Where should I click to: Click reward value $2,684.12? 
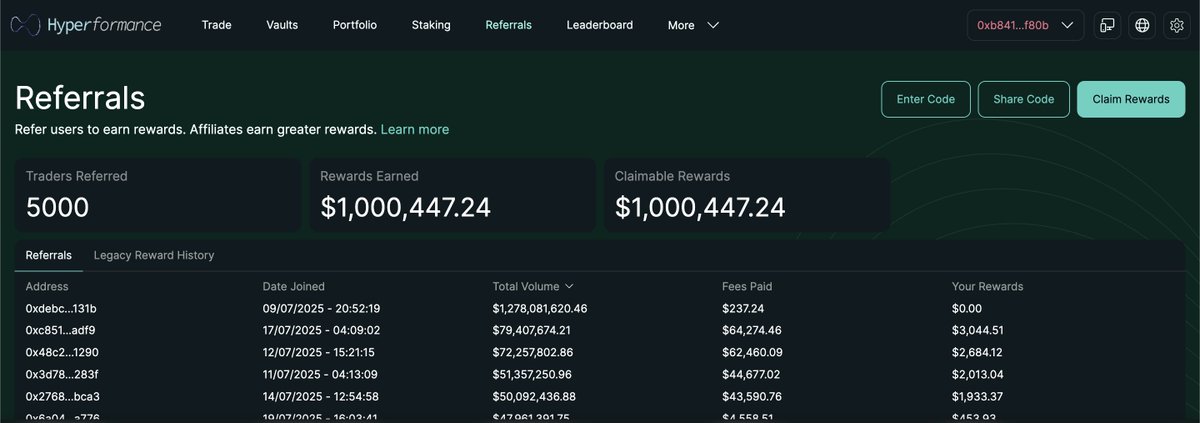[x=977, y=352]
